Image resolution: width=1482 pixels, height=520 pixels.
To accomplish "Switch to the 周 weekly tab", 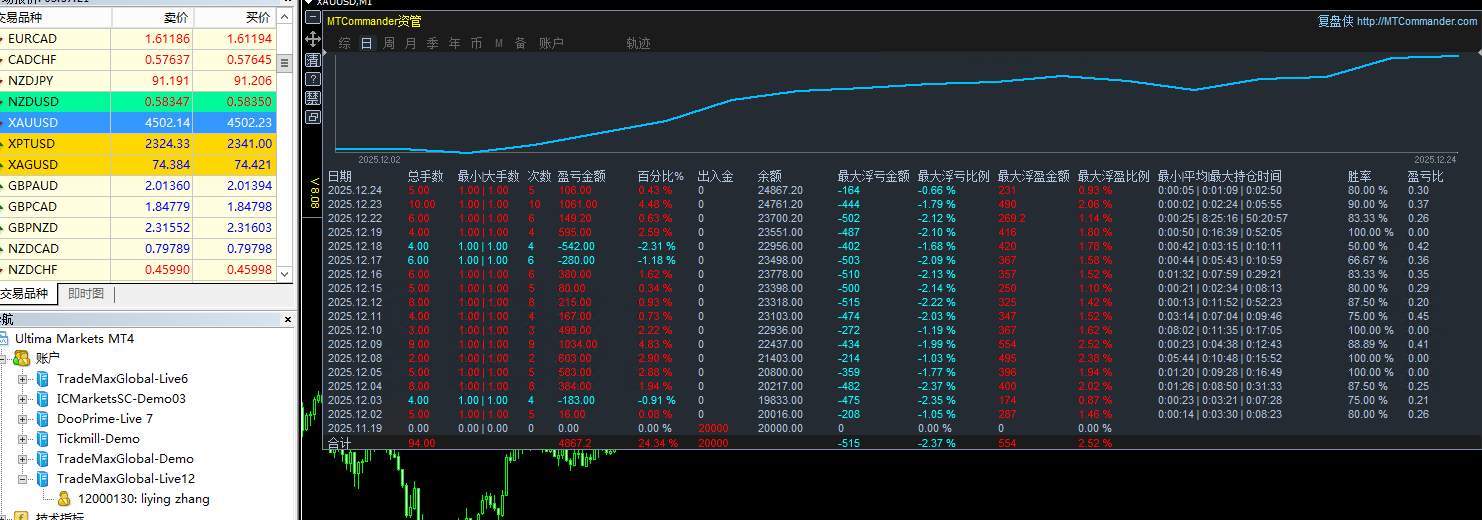I will point(389,43).
